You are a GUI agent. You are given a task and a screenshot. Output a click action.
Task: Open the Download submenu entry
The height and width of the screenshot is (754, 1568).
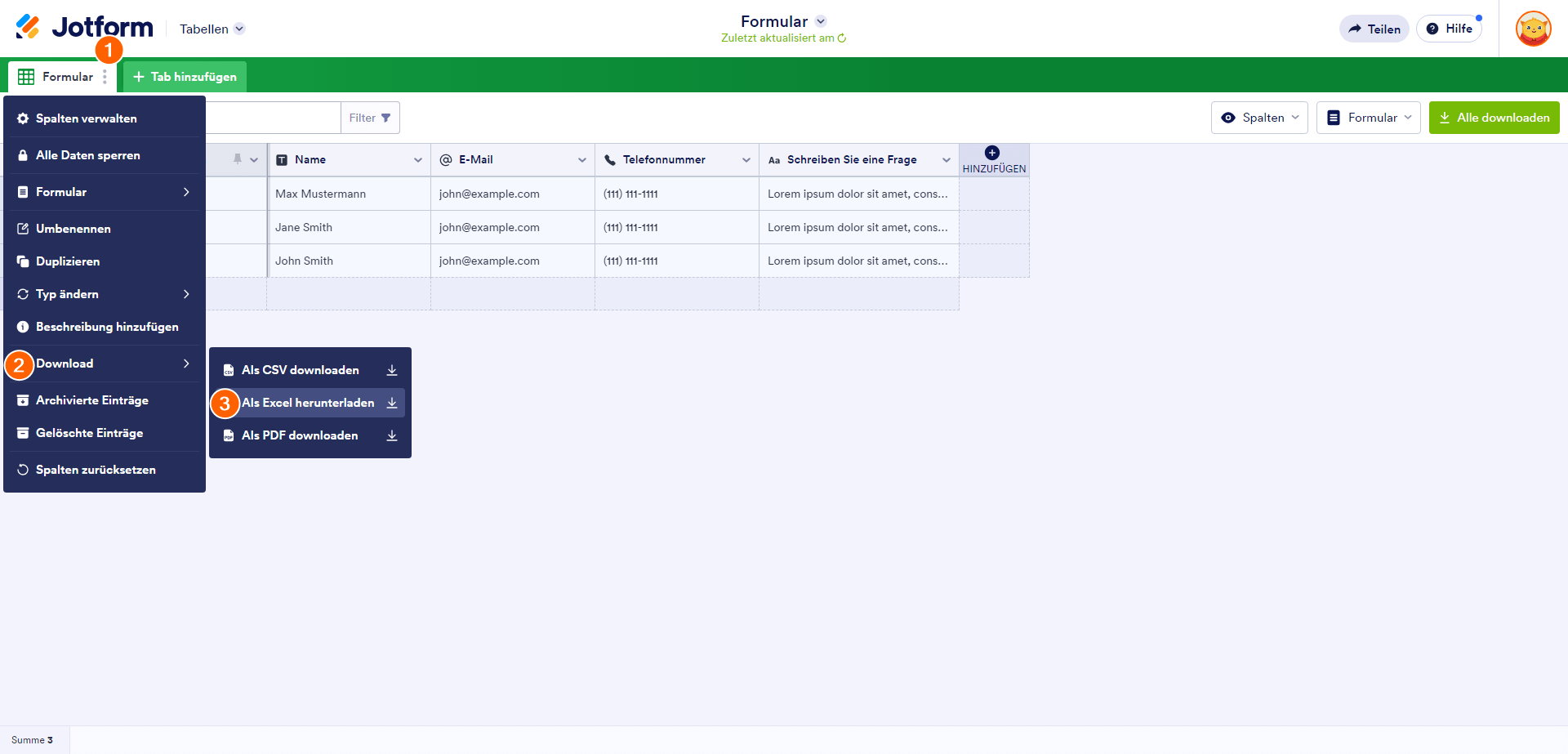105,364
